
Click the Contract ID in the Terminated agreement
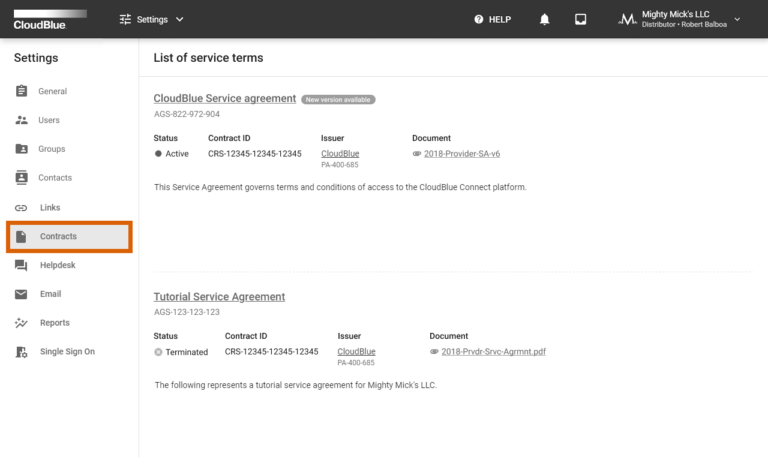point(271,352)
